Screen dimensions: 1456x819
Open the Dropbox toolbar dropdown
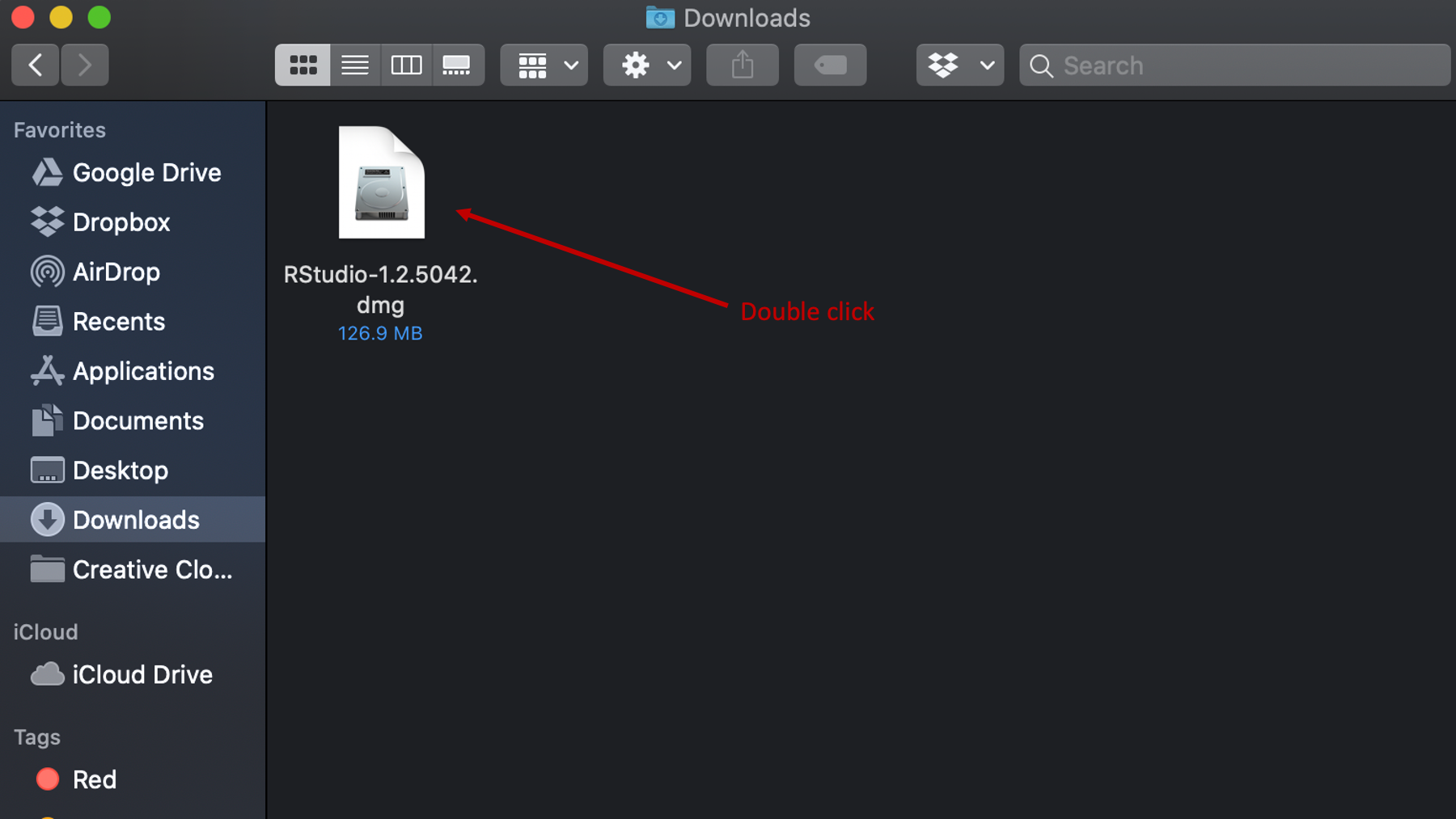pos(960,65)
